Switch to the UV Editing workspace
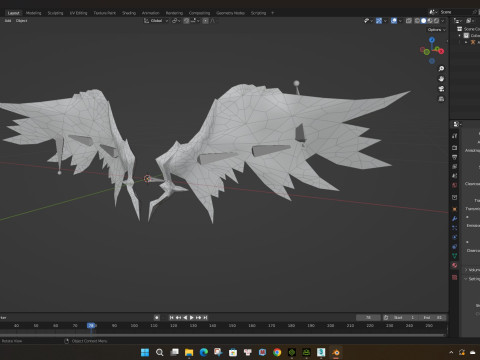 click(78, 13)
